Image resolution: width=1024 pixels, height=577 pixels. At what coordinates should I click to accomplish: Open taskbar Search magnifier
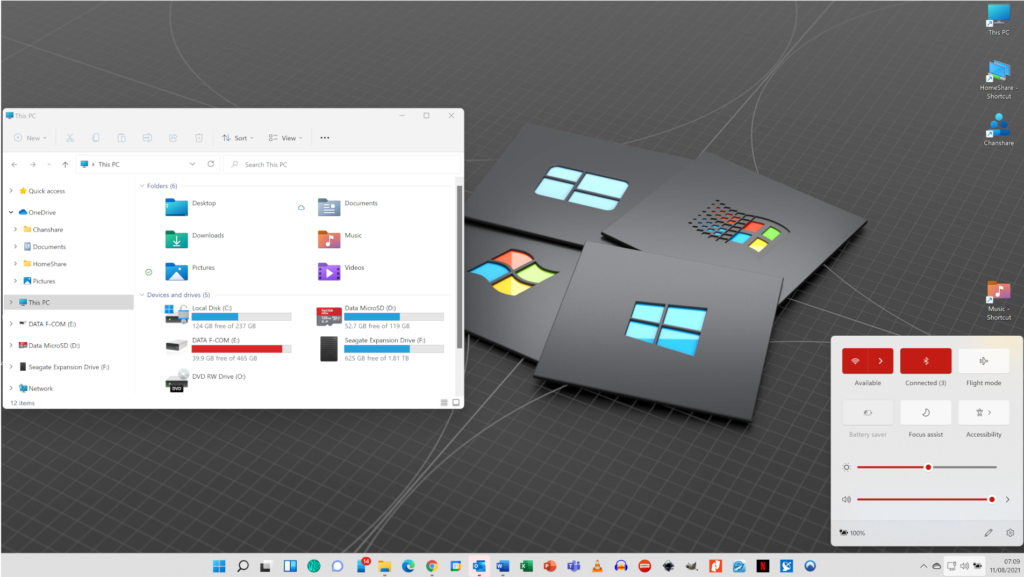pyautogui.click(x=243, y=566)
